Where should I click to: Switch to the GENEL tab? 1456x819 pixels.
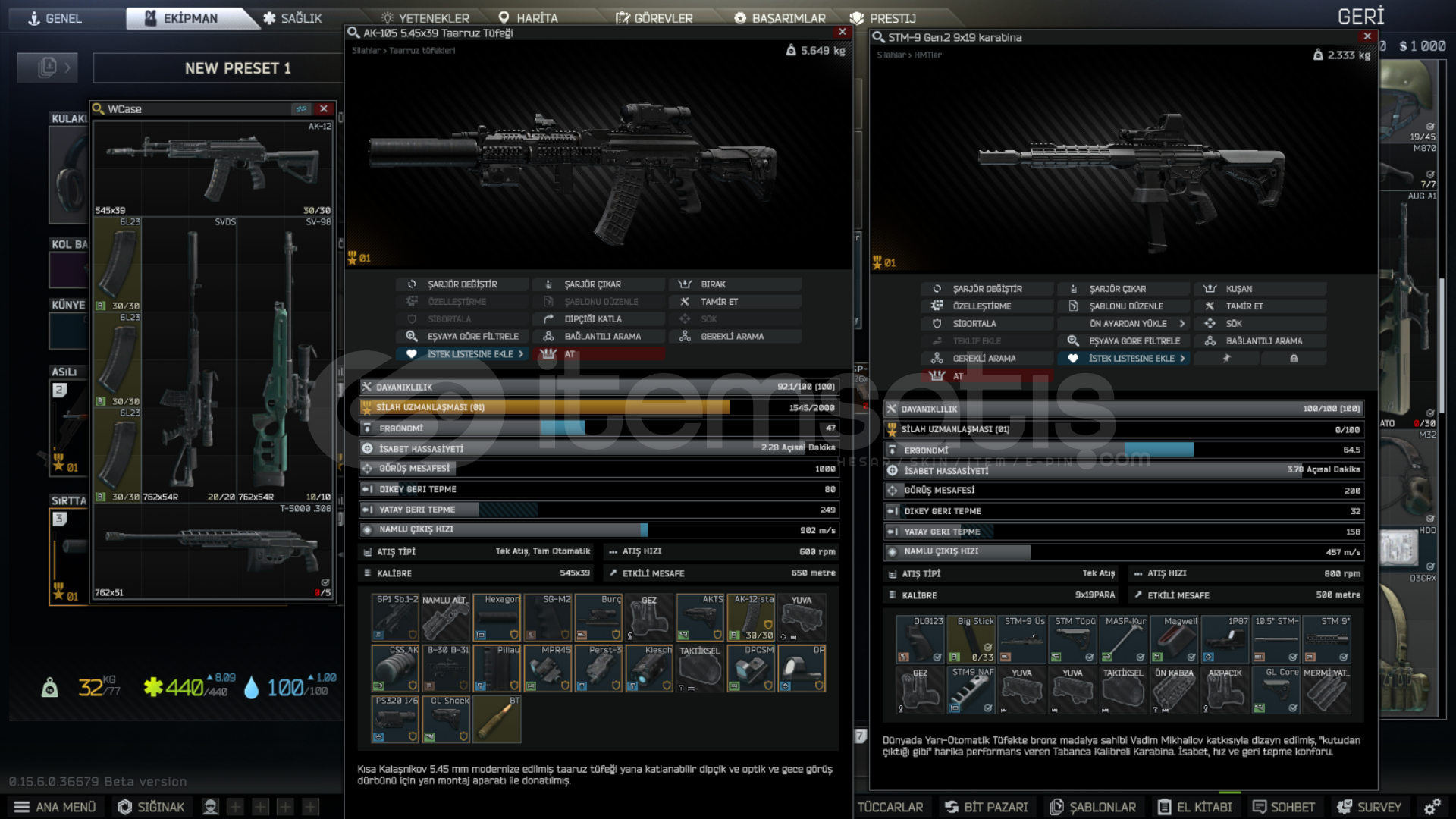click(55, 18)
